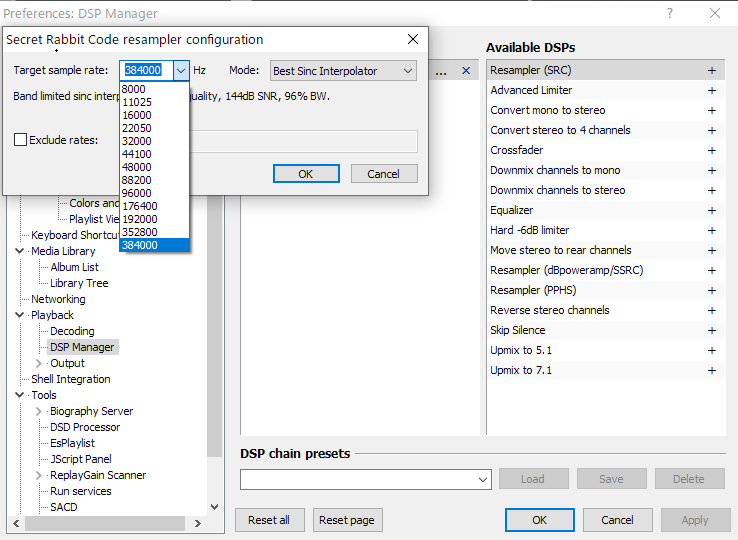Select the EsPlaylist tree item
This screenshot has width=738, height=540.
point(72,443)
